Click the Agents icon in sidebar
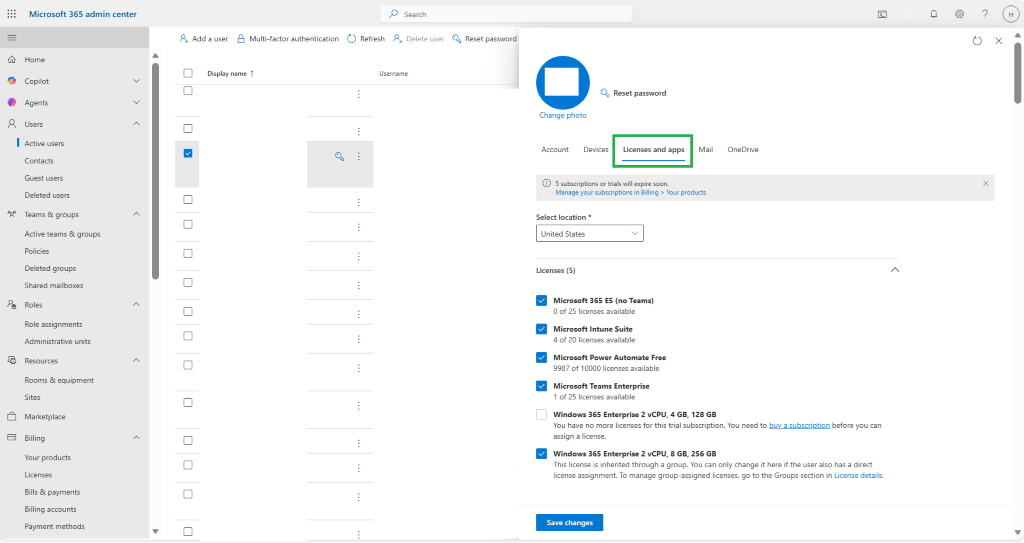 point(12,103)
